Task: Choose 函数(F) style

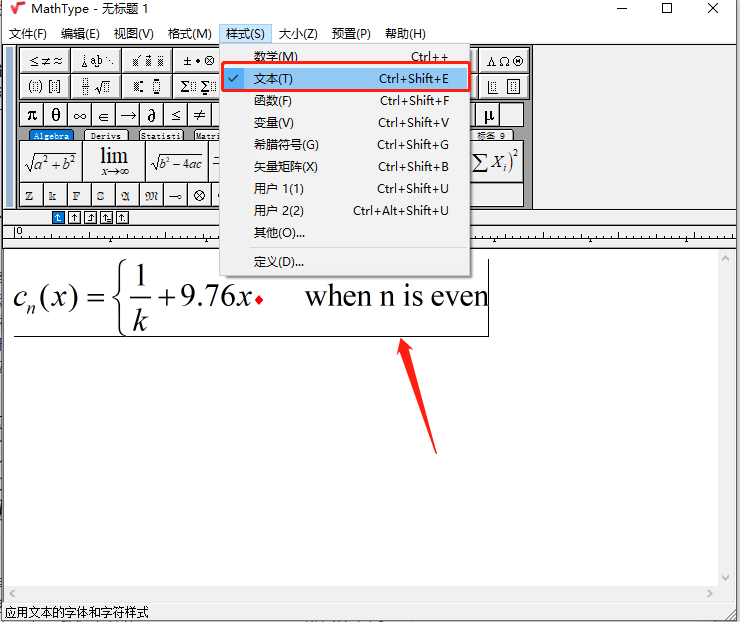Action: 345,101
